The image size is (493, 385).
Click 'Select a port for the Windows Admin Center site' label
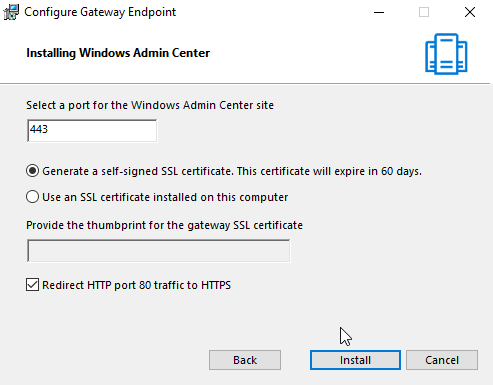pyautogui.click(x=150, y=105)
